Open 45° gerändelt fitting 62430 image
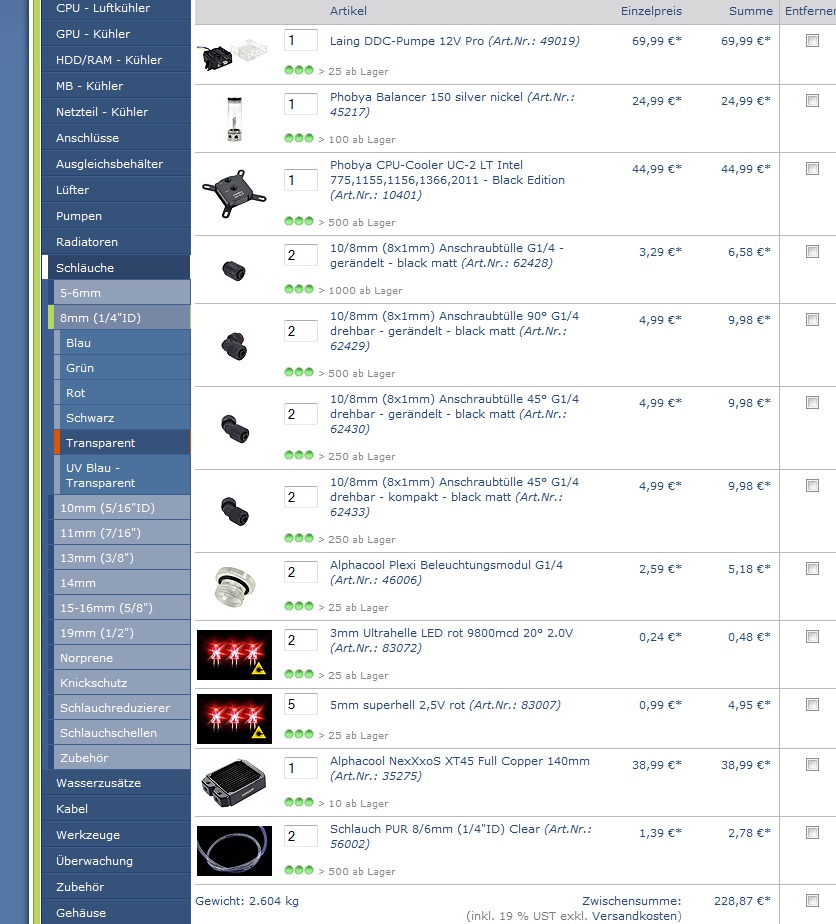 point(234,428)
